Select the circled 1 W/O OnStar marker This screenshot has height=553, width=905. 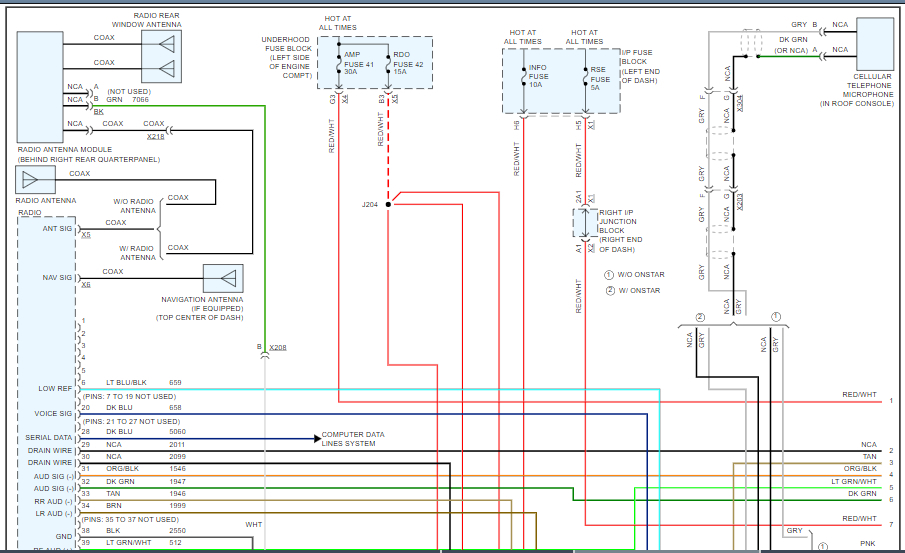(x=608, y=274)
